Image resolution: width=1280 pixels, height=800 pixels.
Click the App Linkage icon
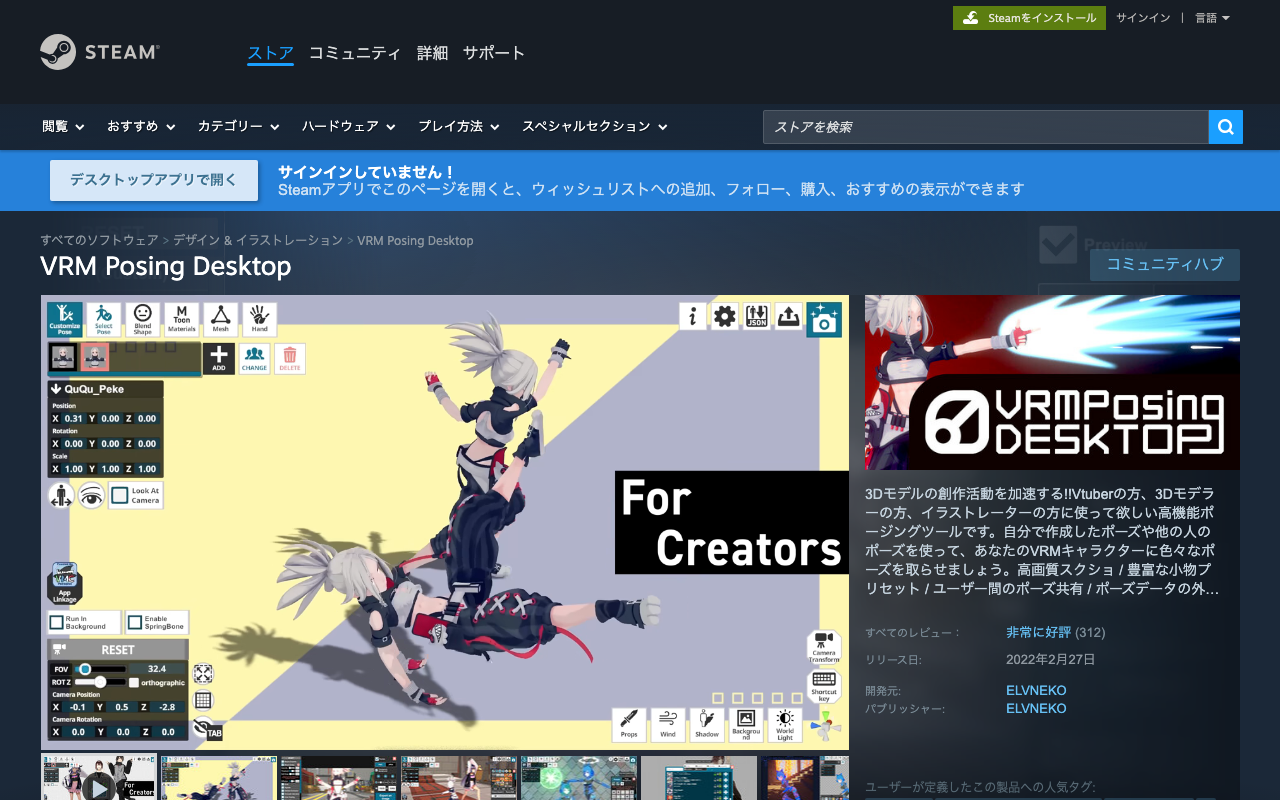coord(64,584)
